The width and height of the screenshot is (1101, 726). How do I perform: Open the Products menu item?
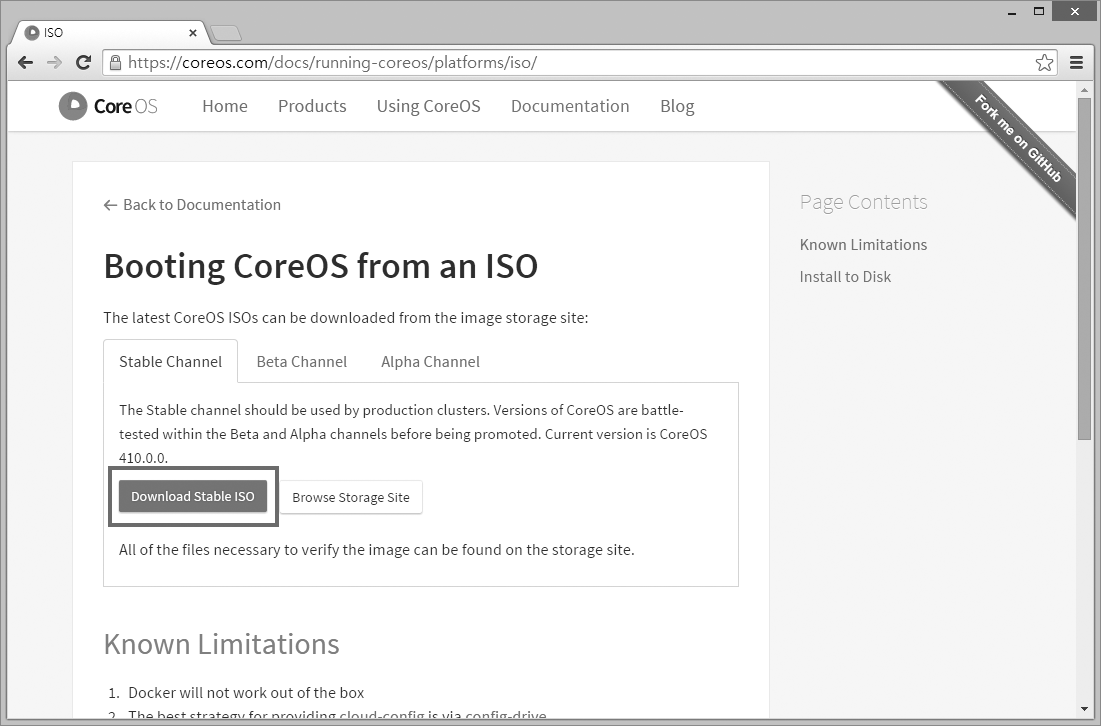312,106
